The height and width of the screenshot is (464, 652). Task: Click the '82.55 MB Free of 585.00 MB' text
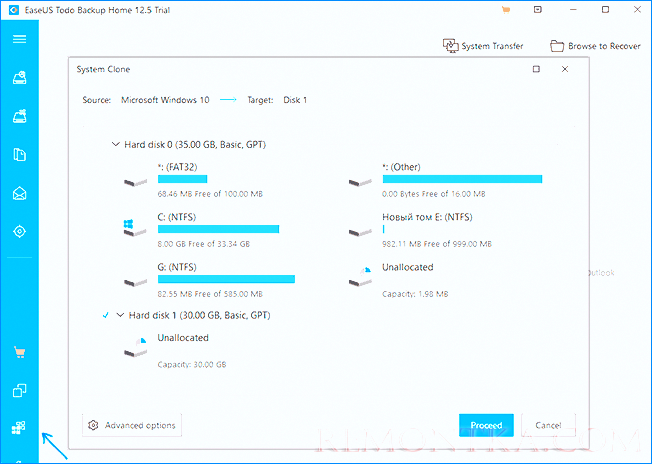[x=210, y=294]
